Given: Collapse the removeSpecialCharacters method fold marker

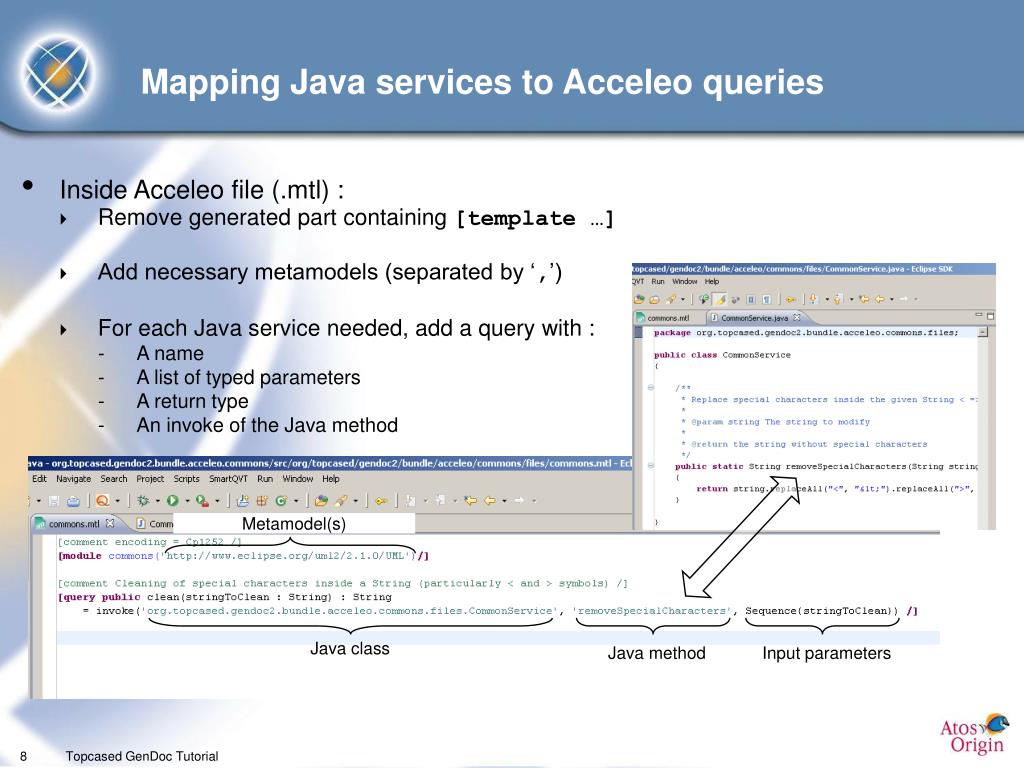Looking at the screenshot, I should pyautogui.click(x=650, y=466).
